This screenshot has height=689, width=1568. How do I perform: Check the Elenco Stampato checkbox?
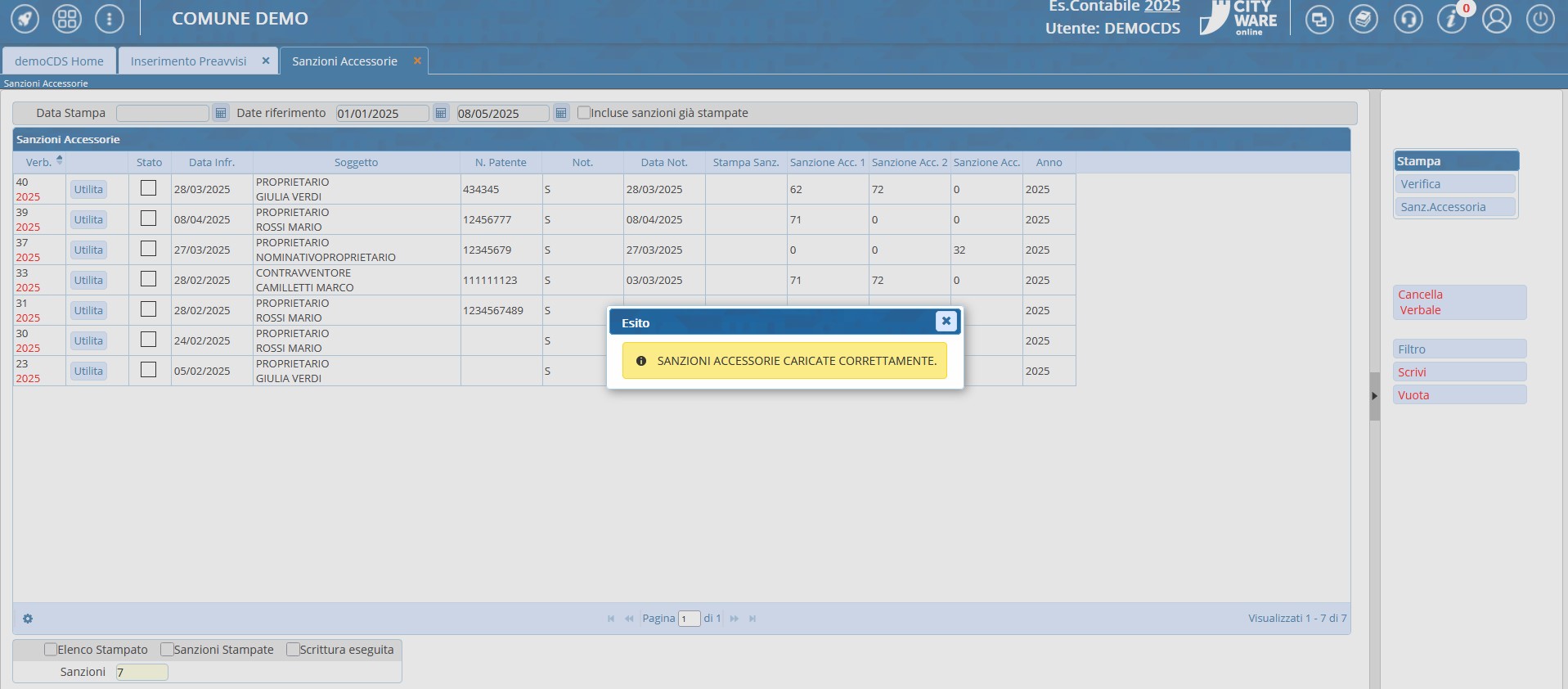51,650
